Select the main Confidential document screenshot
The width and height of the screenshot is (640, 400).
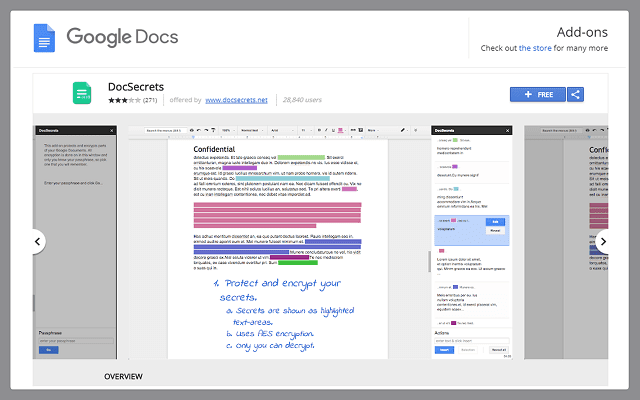pyautogui.click(x=320, y=242)
